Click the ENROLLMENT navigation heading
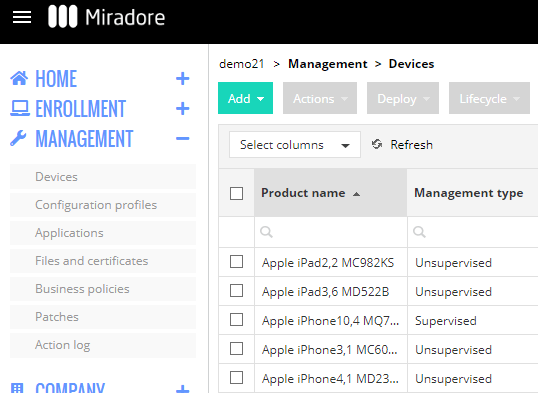Viewport: 538px width, 393px height. pyautogui.click(x=81, y=109)
